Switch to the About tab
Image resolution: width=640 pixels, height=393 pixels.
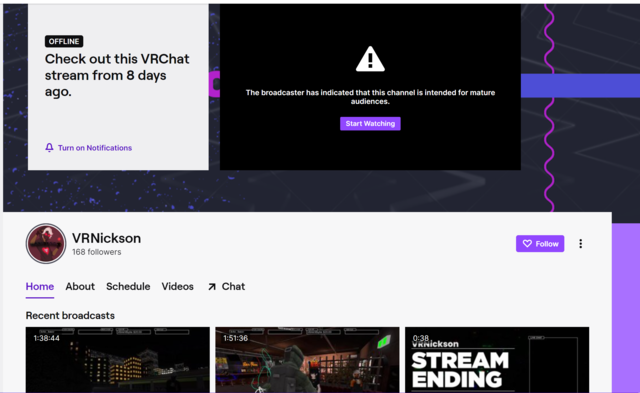click(80, 286)
